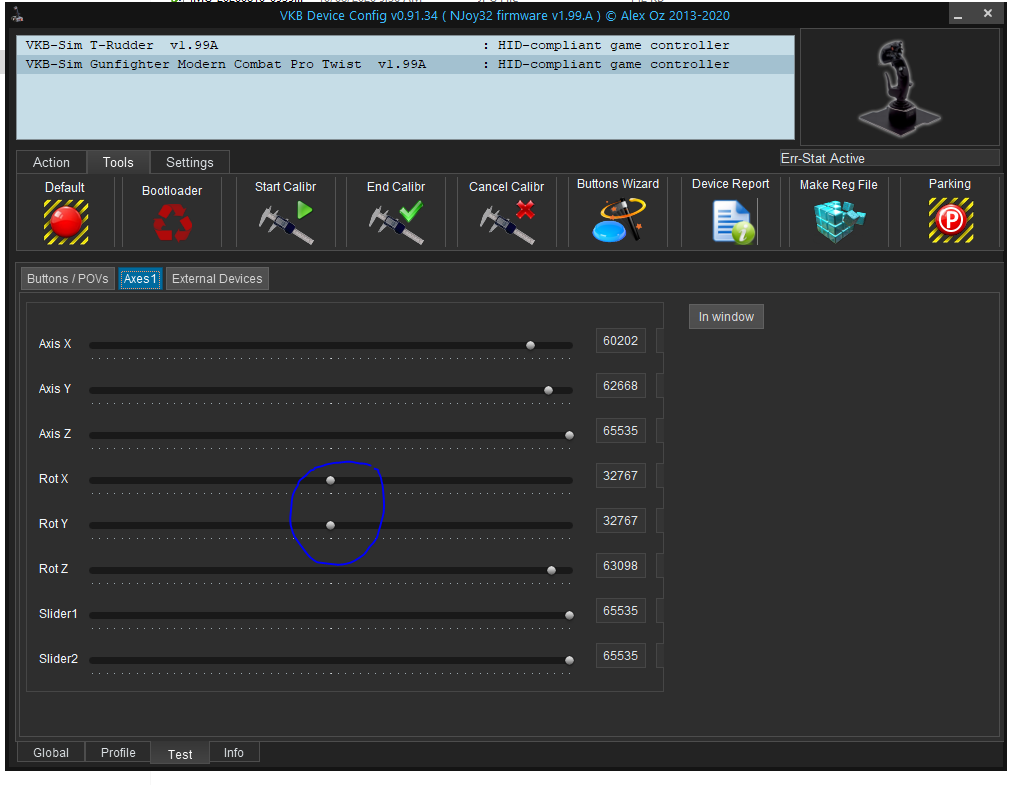This screenshot has width=1017, height=785.
Task: Open the Info bottom tab
Action: click(233, 753)
